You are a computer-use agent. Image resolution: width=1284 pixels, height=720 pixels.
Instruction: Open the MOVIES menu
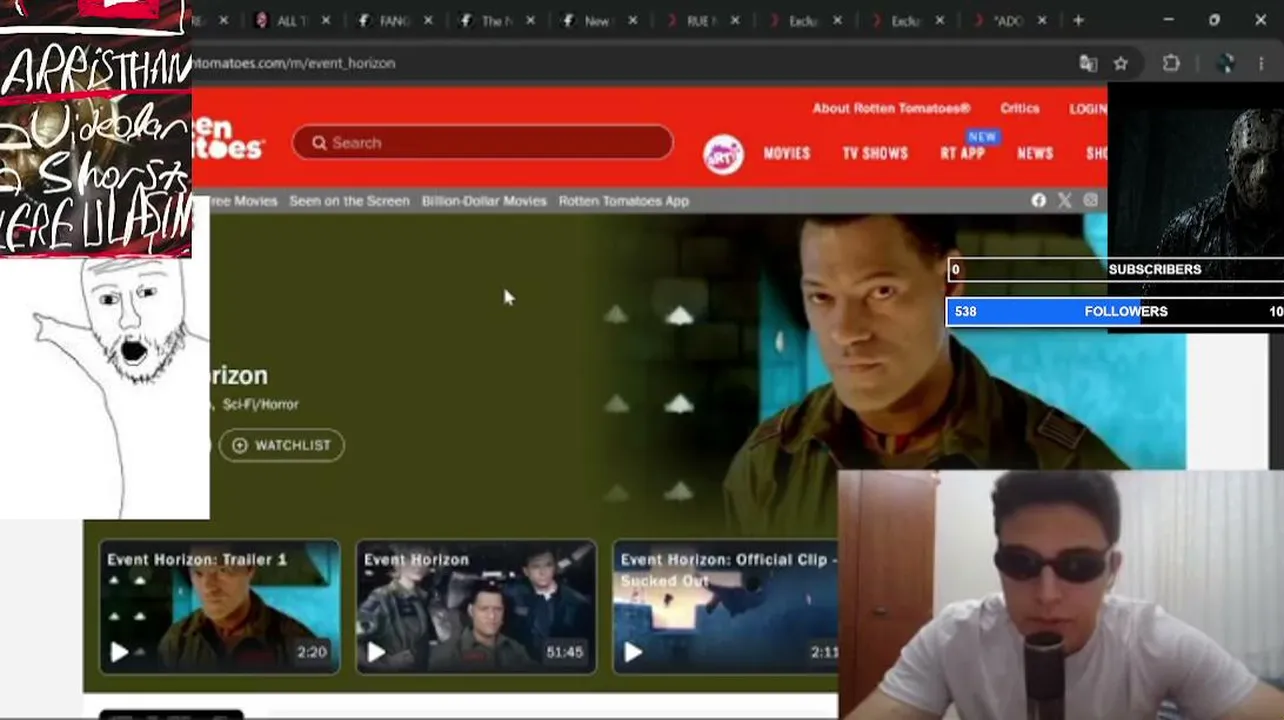pyautogui.click(x=787, y=154)
